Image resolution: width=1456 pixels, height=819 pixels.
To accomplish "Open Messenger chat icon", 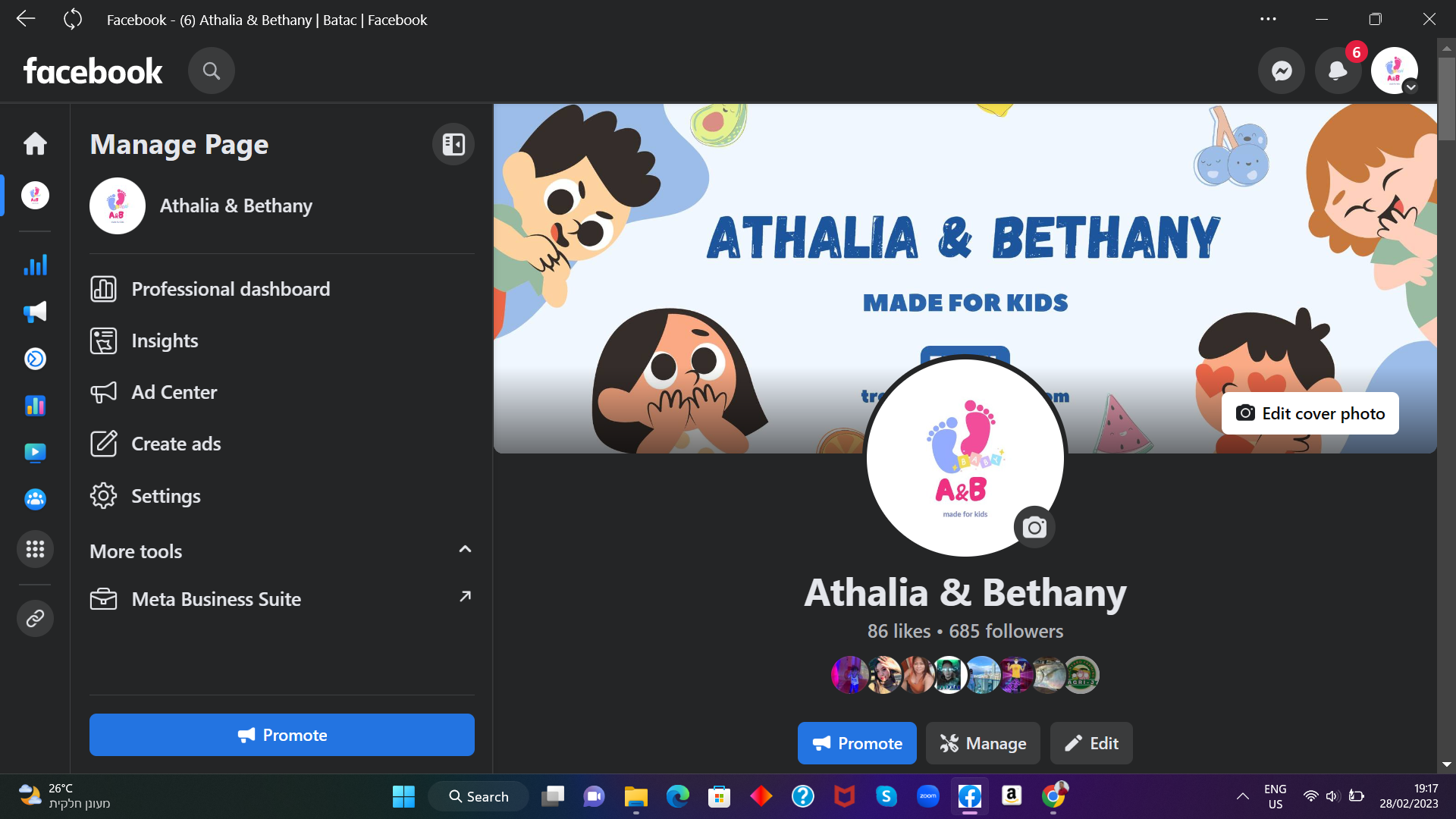I will 1282,71.
